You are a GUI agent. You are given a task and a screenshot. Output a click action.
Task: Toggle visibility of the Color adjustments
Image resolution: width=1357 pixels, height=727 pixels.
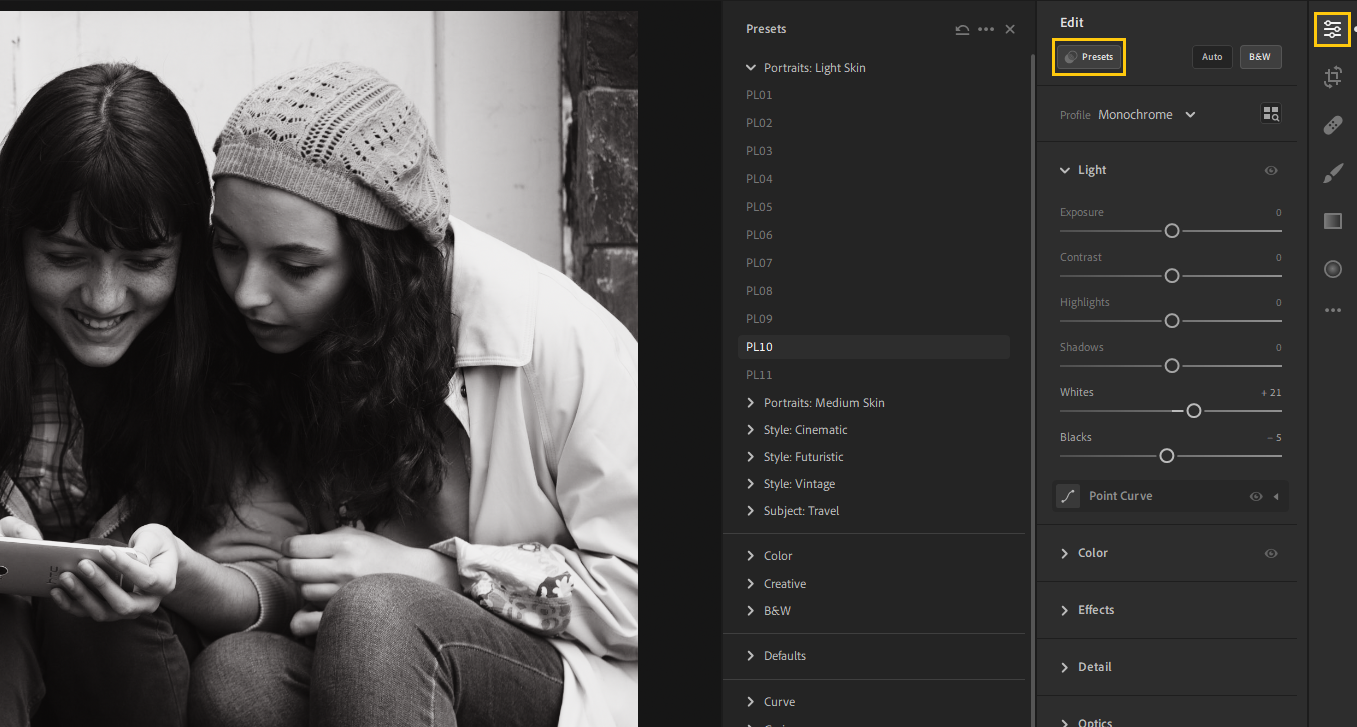[1271, 553]
